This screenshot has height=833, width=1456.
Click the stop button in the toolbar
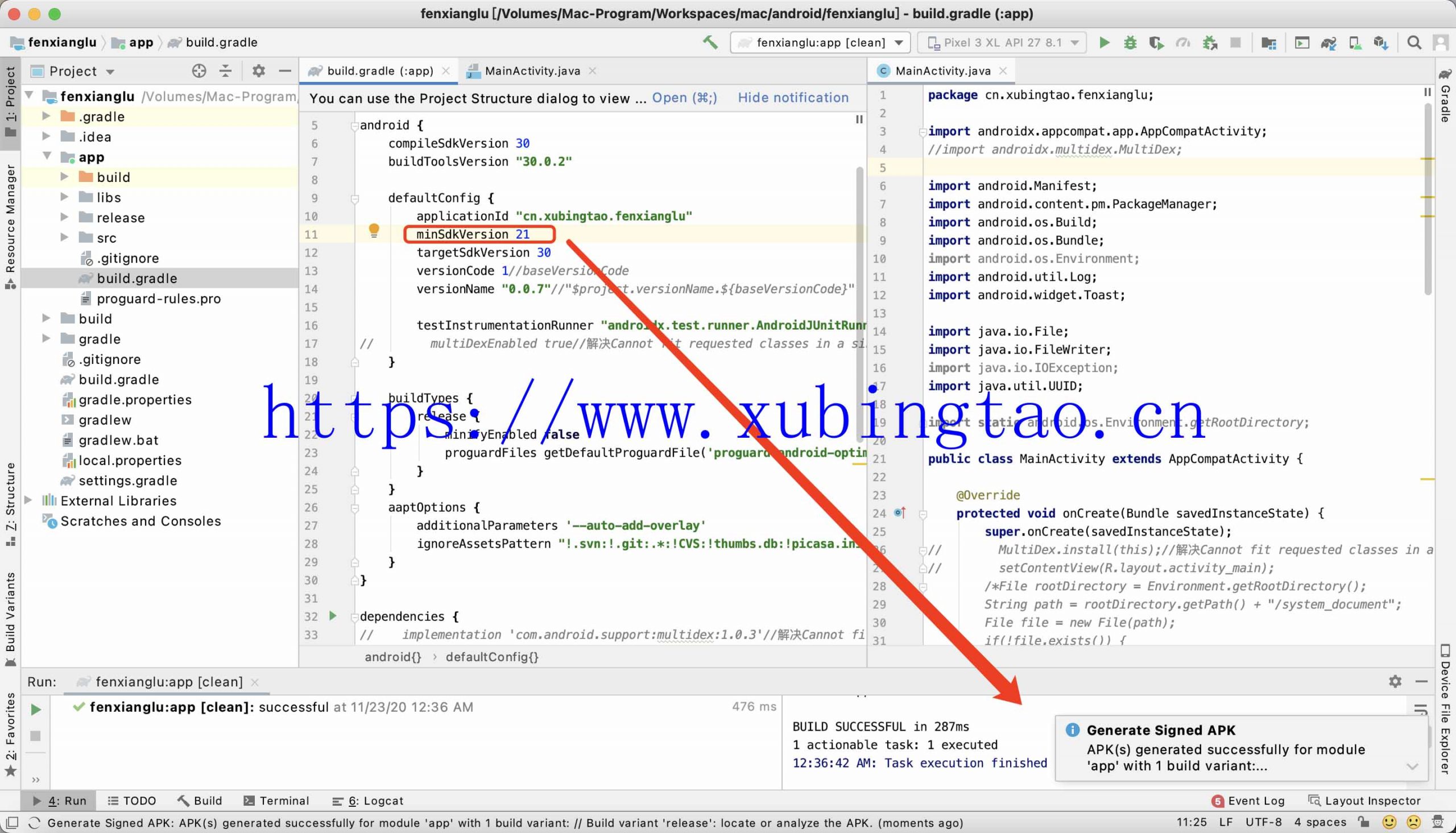click(1236, 42)
